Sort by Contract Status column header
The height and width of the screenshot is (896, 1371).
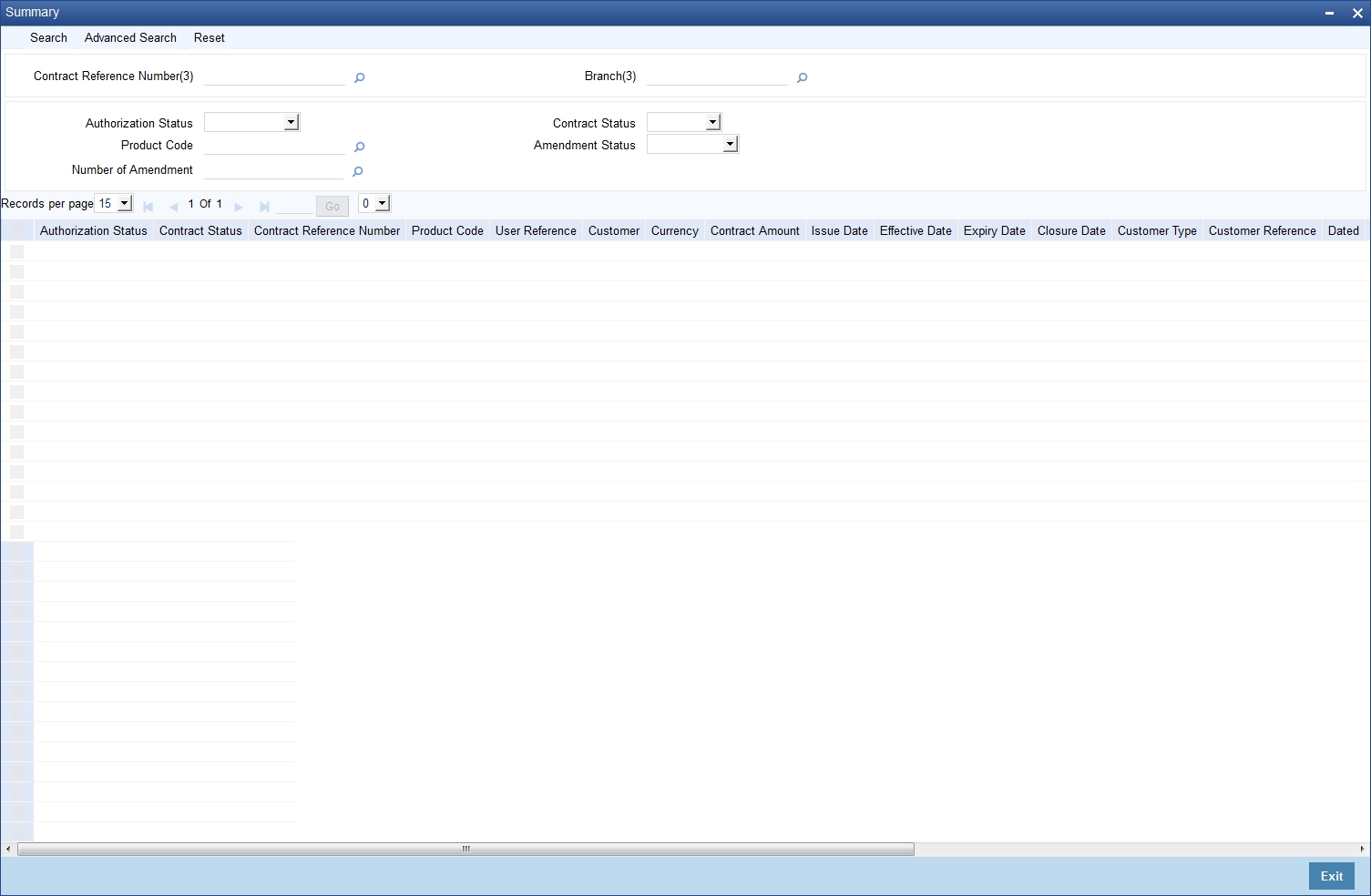(x=200, y=230)
